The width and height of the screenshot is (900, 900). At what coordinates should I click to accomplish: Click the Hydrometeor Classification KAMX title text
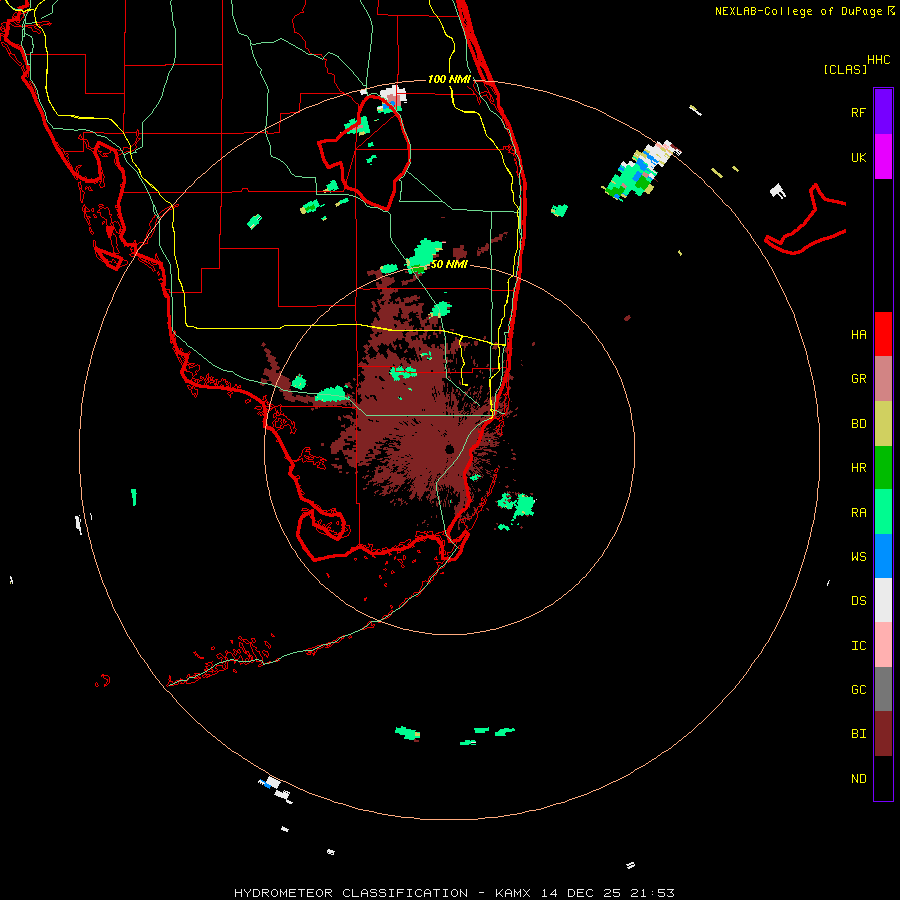[454, 893]
